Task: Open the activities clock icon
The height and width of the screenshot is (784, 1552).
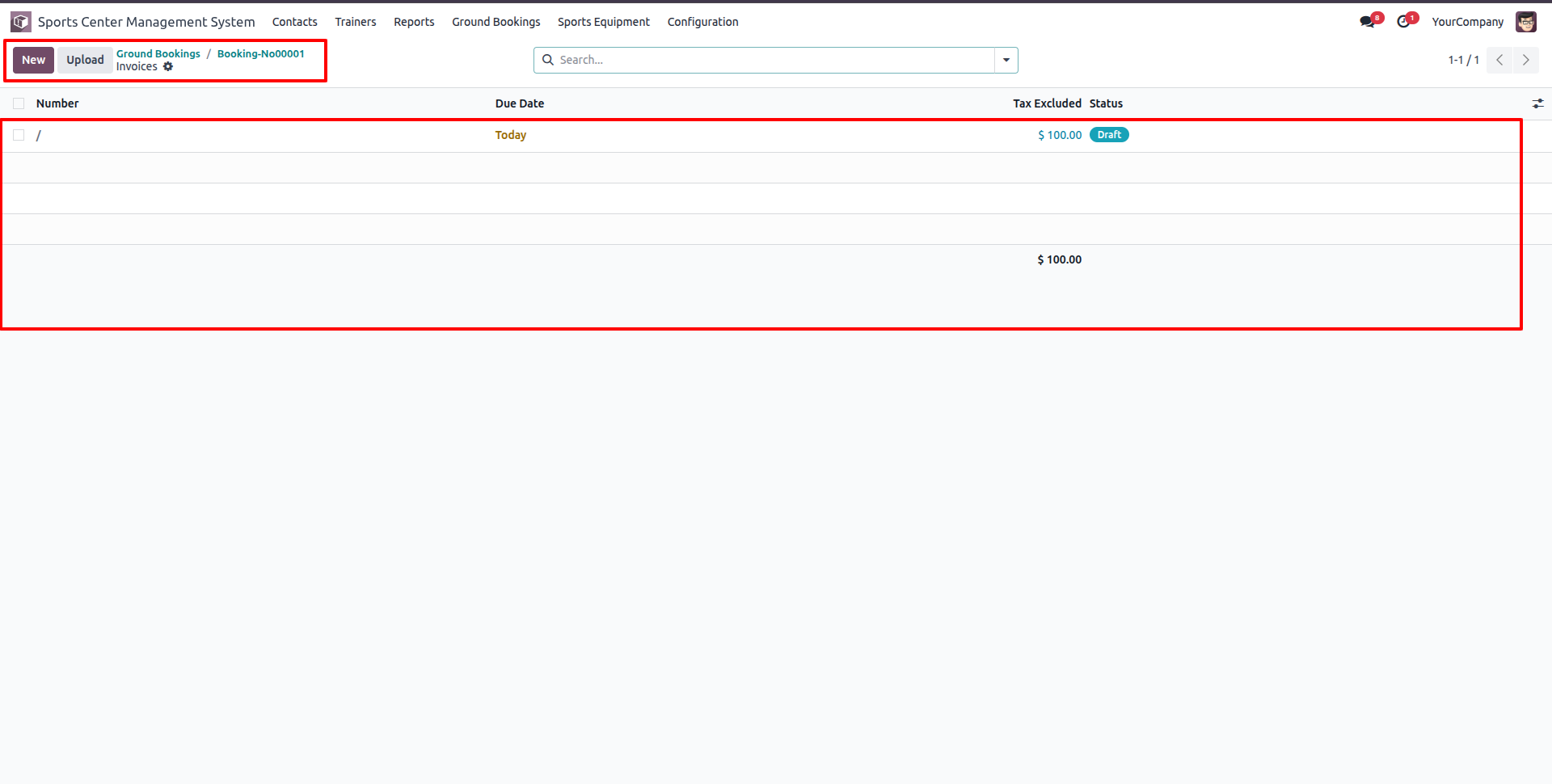Action: [x=1404, y=22]
